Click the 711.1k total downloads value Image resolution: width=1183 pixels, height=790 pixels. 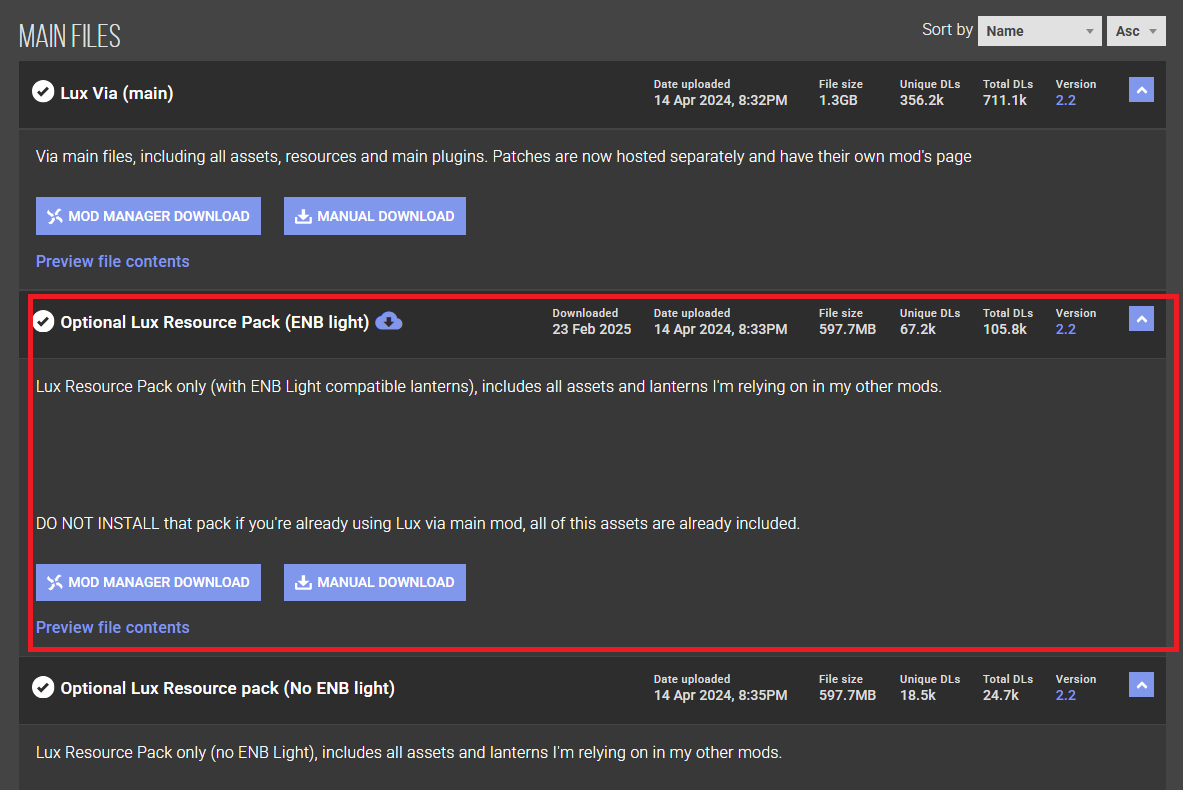point(1004,100)
